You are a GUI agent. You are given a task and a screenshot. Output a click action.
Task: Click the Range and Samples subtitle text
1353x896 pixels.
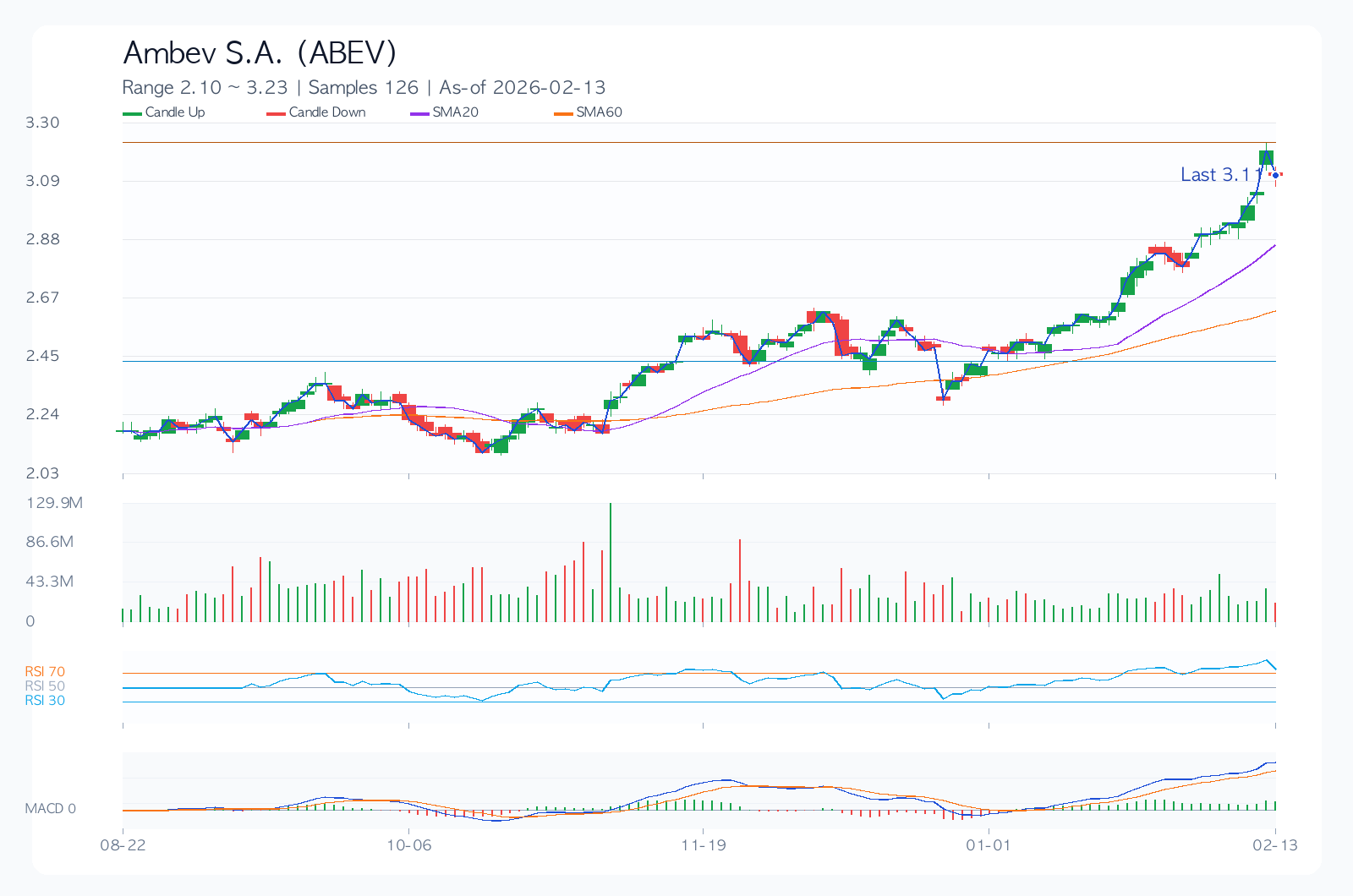click(364, 87)
